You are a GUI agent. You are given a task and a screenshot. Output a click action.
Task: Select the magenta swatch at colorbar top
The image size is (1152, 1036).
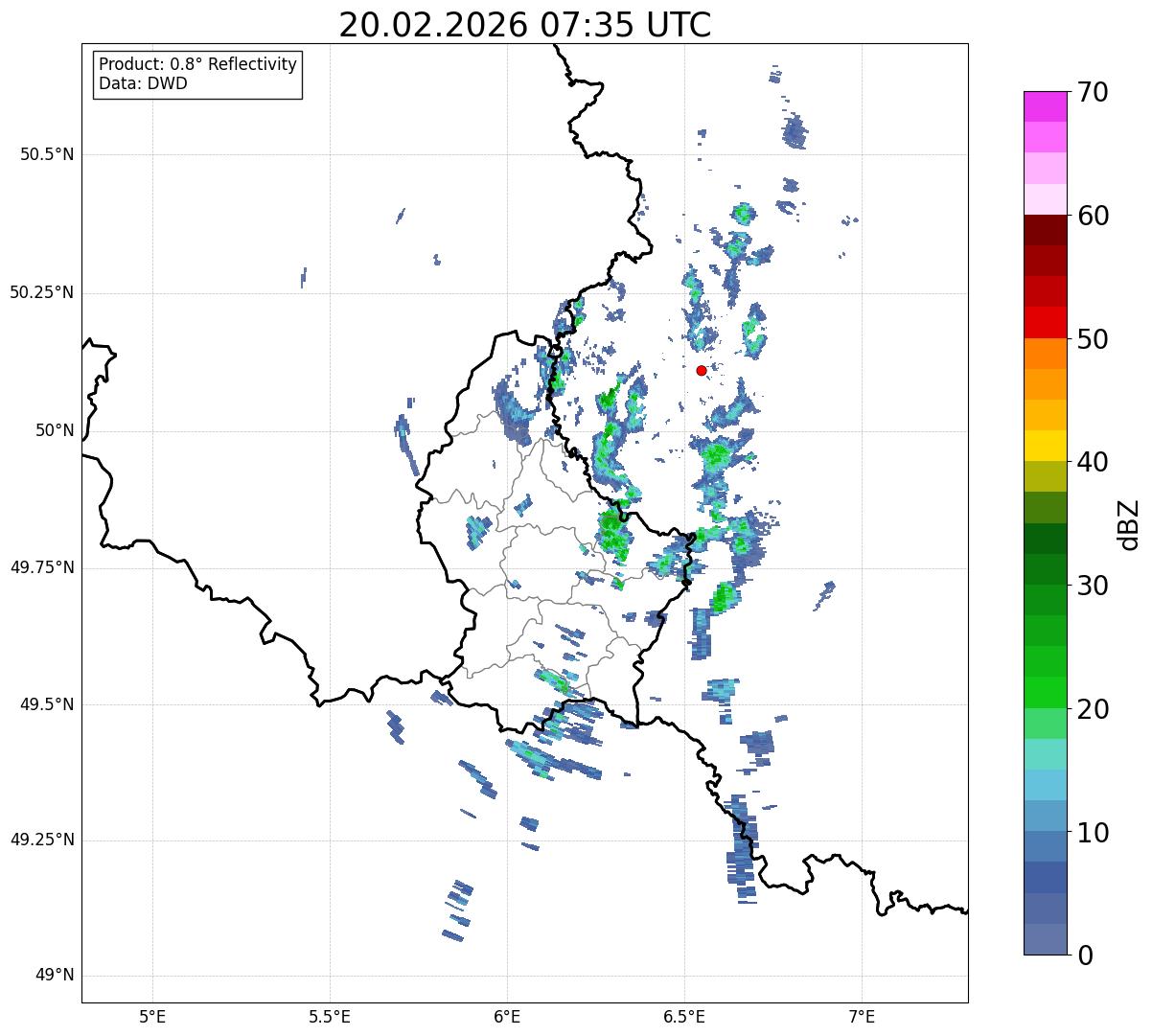tap(1045, 106)
